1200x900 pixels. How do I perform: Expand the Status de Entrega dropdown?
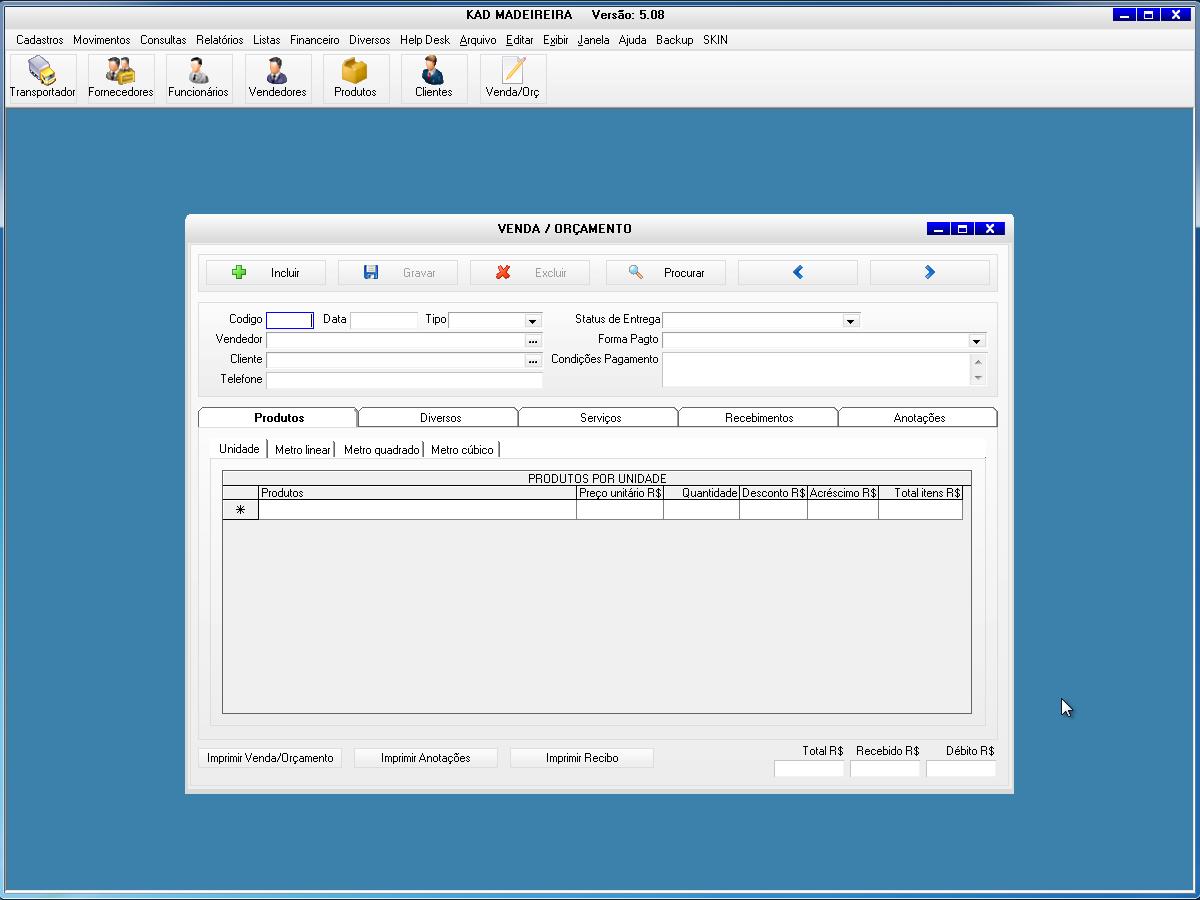pyautogui.click(x=851, y=321)
